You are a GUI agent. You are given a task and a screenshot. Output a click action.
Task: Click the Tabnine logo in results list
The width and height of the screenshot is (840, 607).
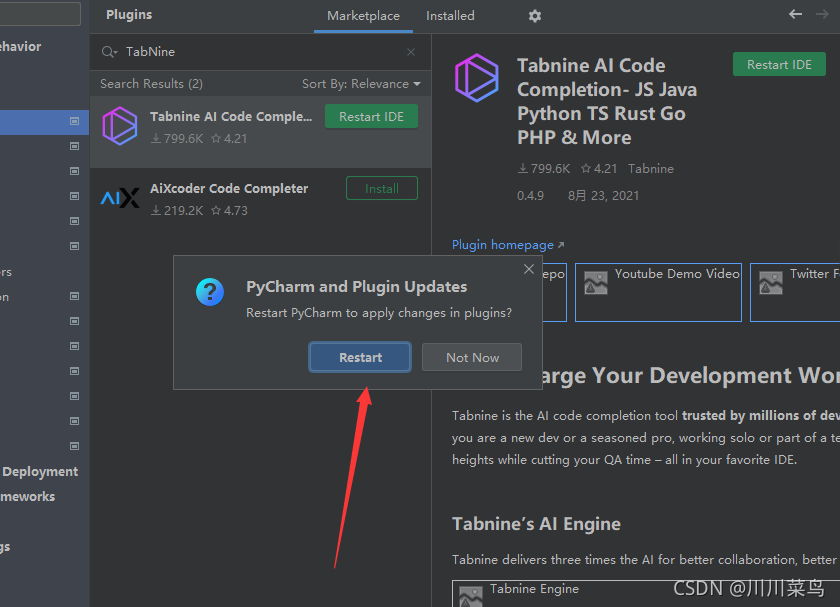120,126
